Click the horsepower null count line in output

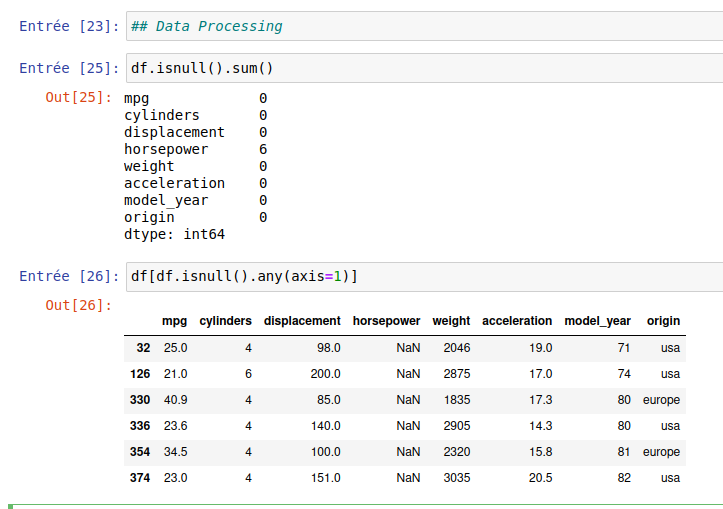pos(195,149)
